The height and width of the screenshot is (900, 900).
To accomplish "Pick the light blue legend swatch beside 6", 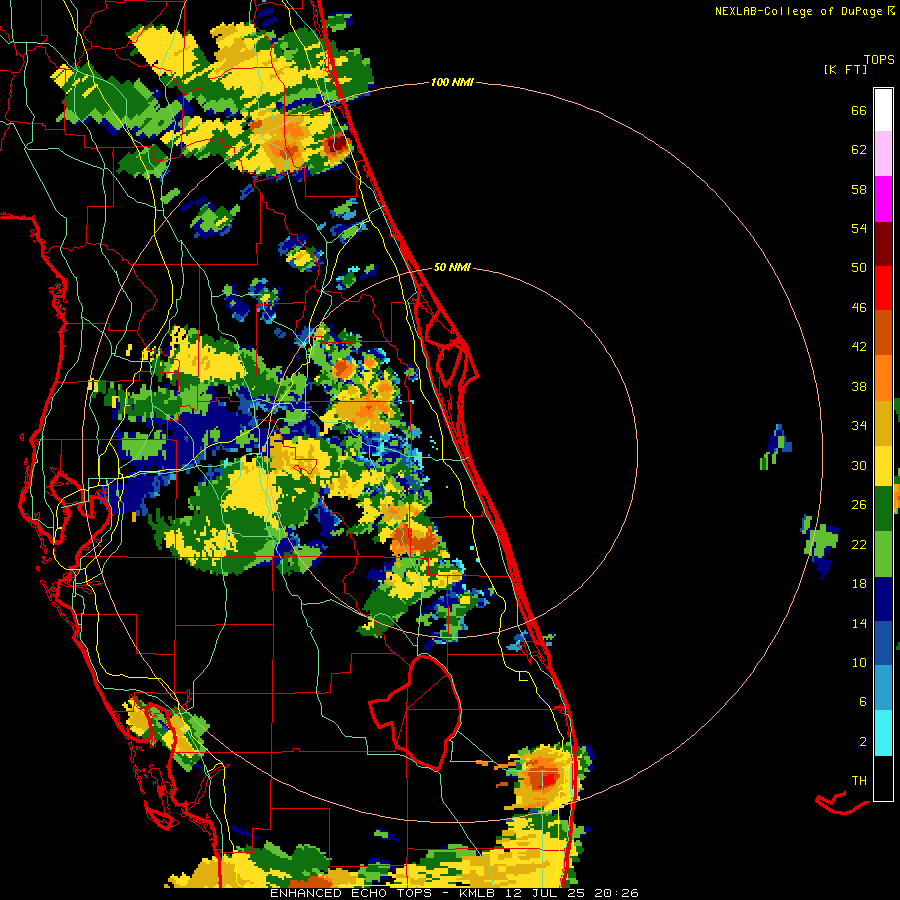I will click(x=883, y=688).
